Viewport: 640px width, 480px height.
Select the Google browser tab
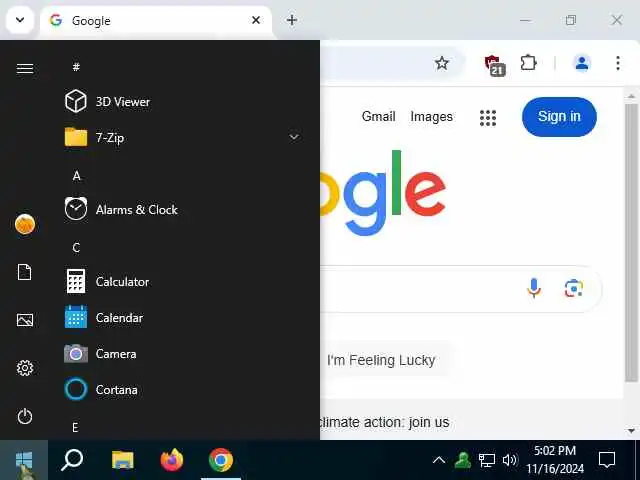point(156,20)
